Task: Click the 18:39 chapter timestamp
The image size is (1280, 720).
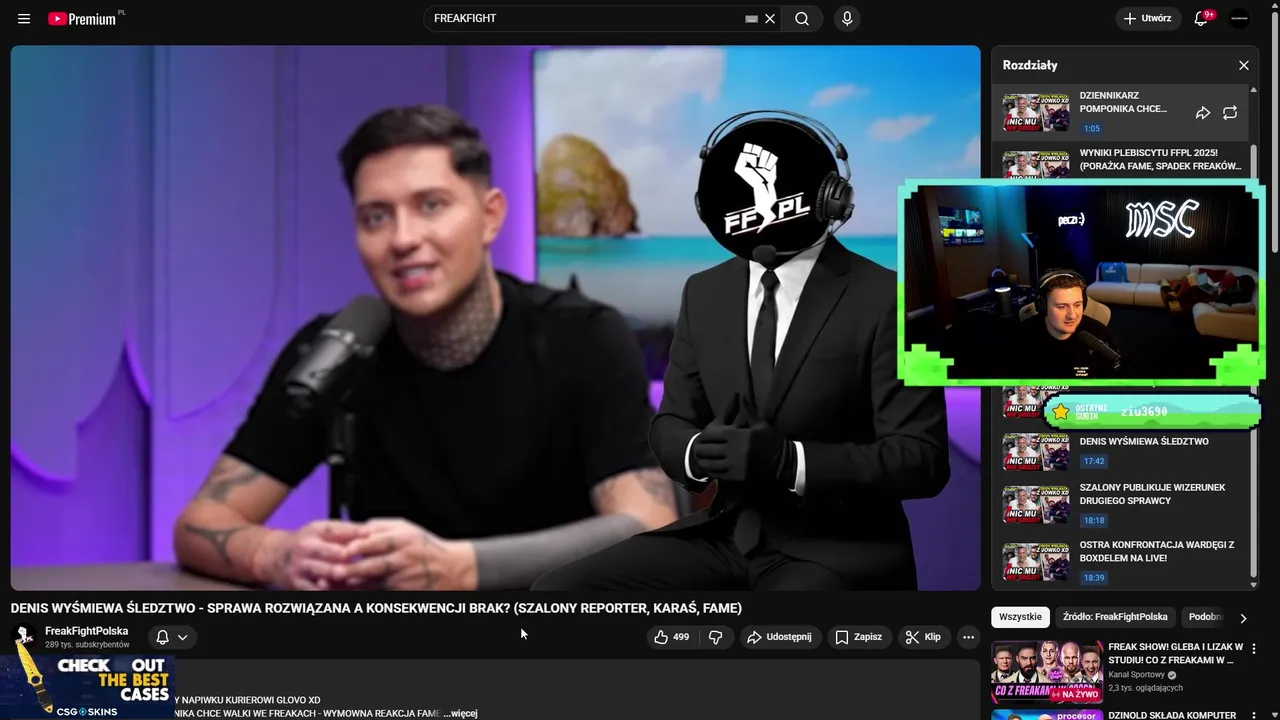Action: pos(1093,577)
